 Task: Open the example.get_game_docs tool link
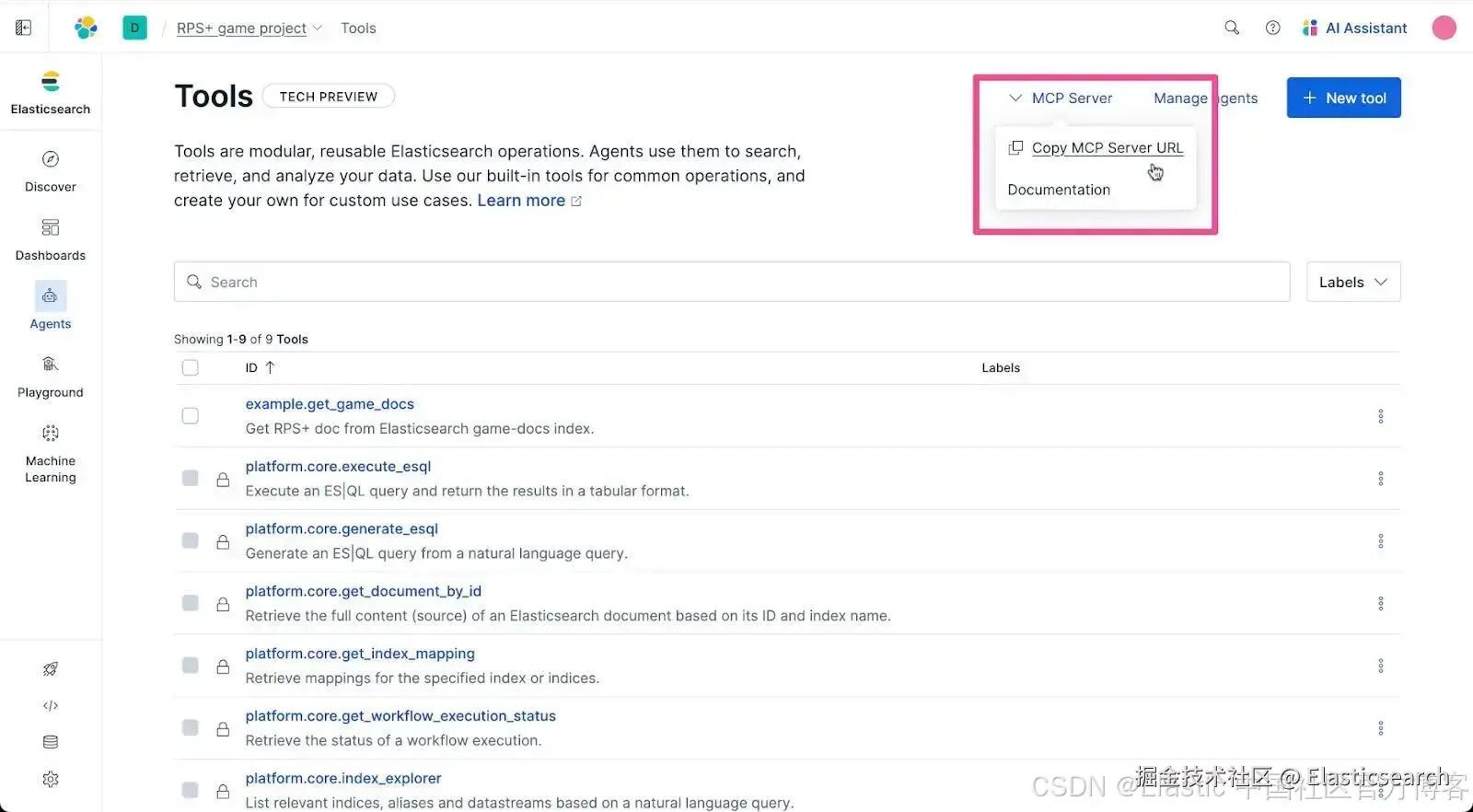click(330, 404)
